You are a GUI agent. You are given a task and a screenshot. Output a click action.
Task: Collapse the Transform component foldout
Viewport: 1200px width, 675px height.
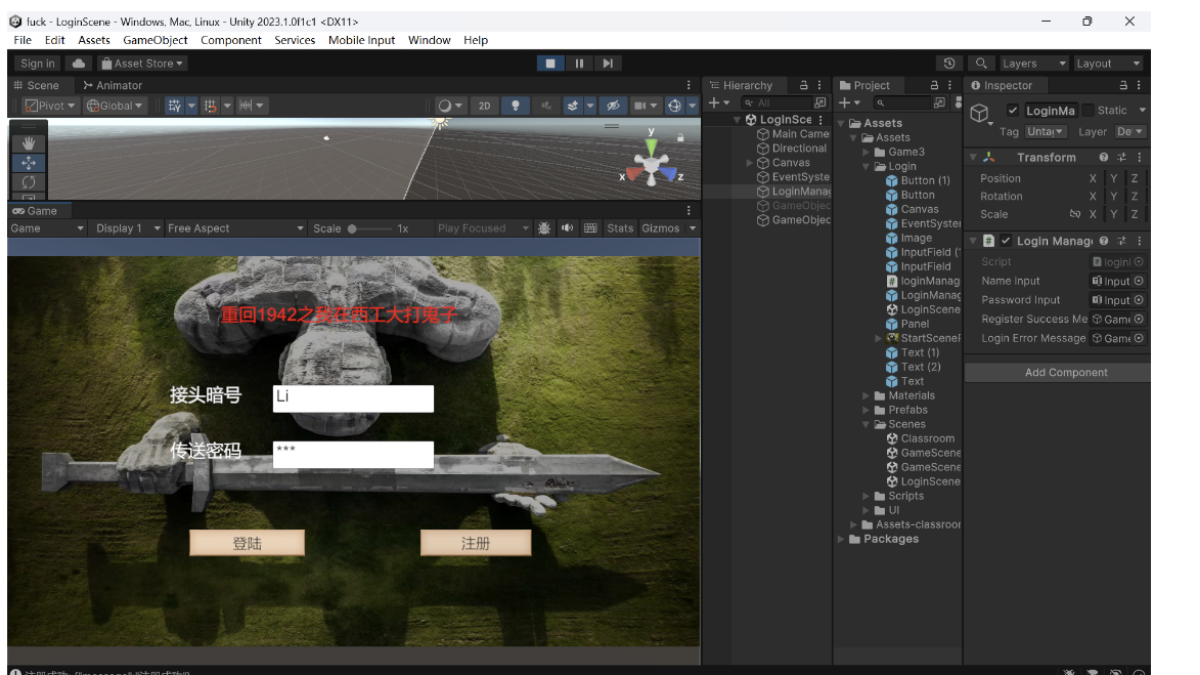tap(973, 157)
